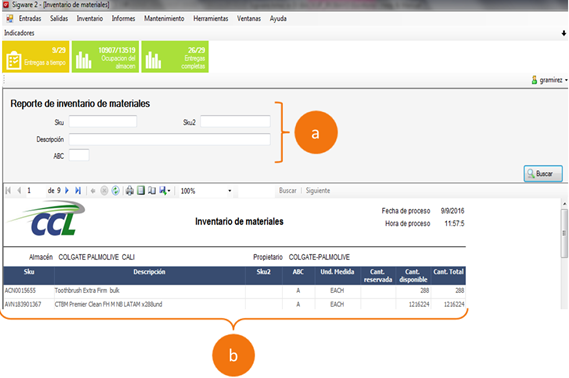Click Buscar link in report toolbar
Screen dimensions: 569x378
point(288,190)
